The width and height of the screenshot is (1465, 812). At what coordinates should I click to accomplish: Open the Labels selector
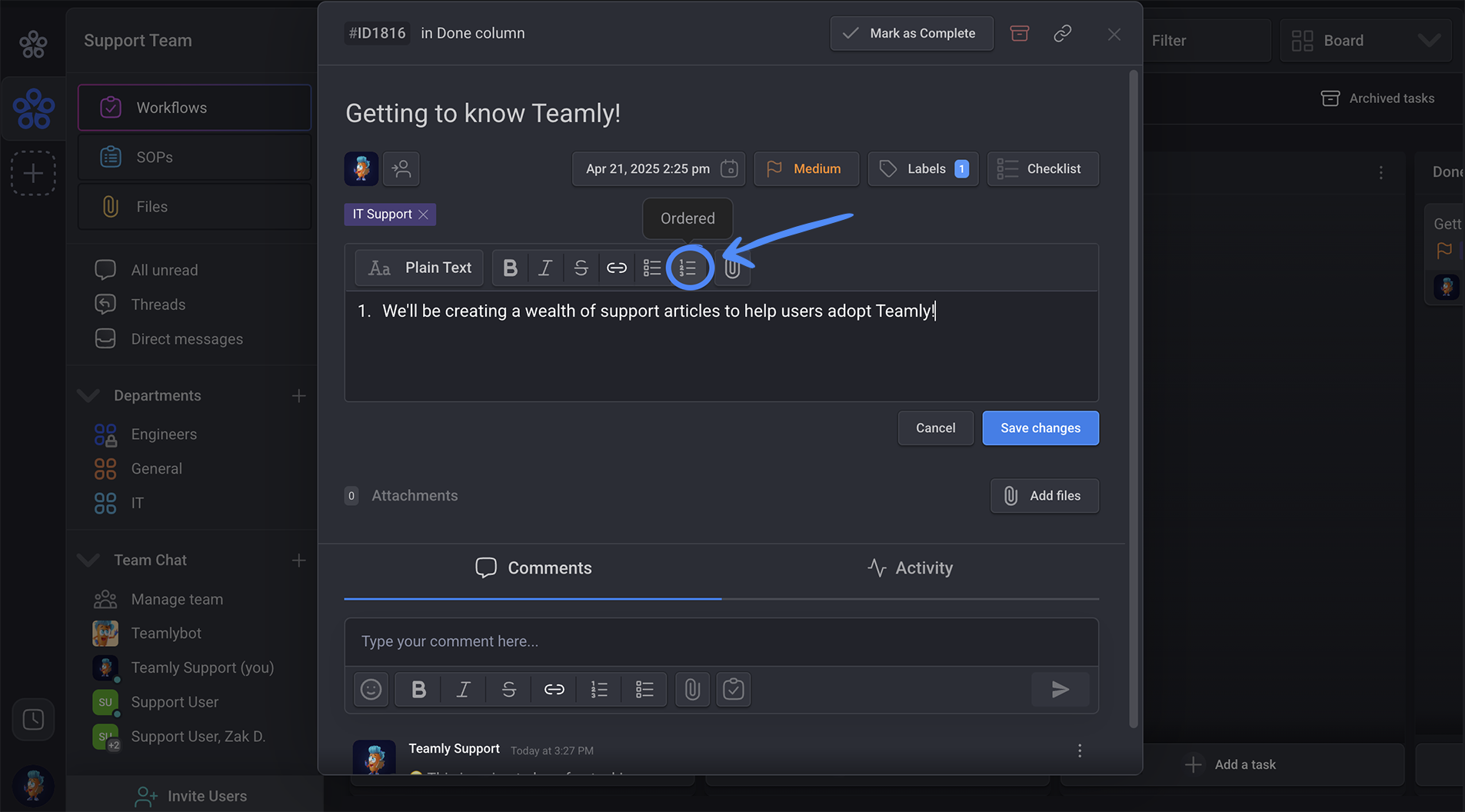[x=924, y=168]
